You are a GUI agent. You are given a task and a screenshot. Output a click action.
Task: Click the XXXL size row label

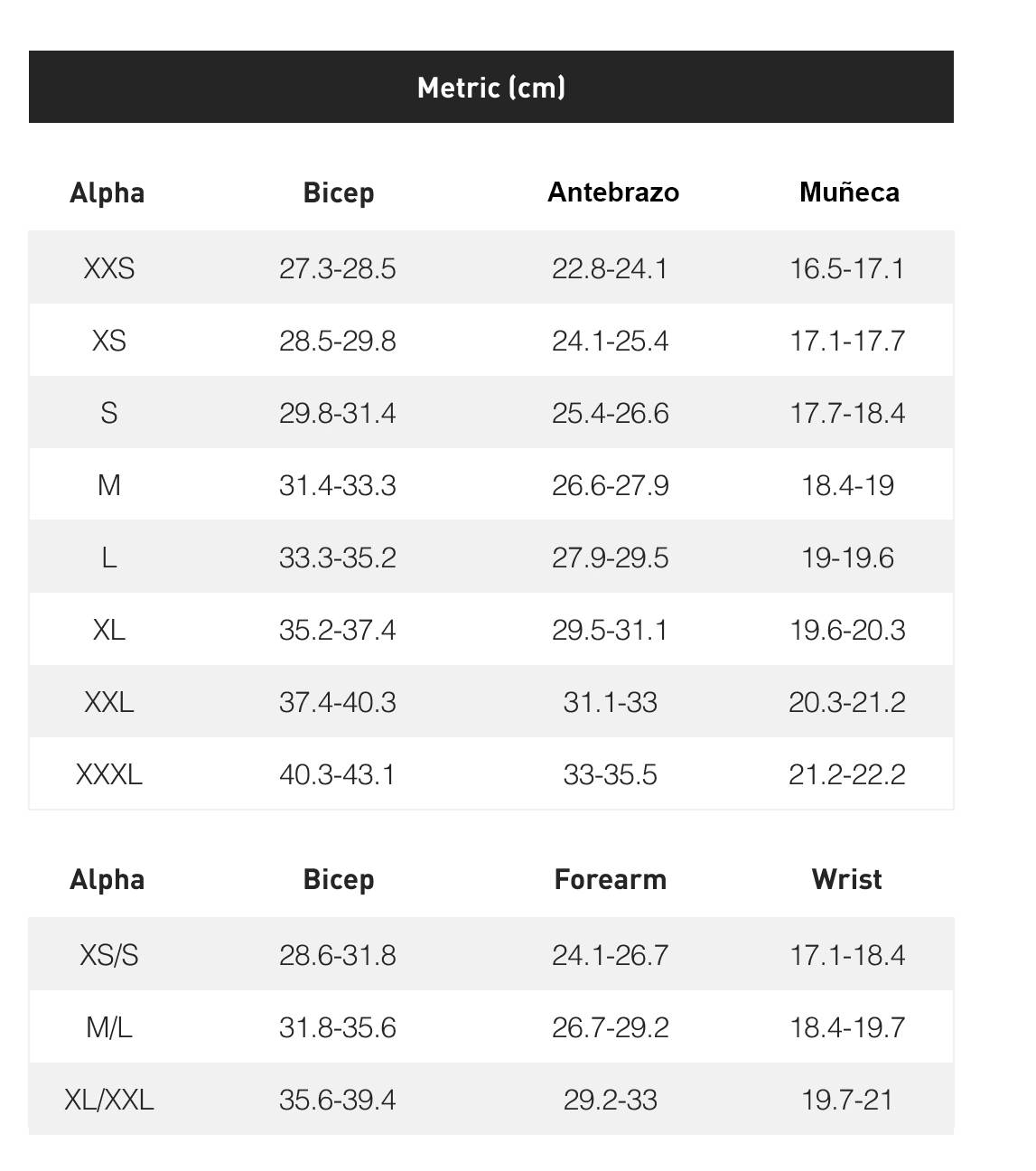coord(108,774)
